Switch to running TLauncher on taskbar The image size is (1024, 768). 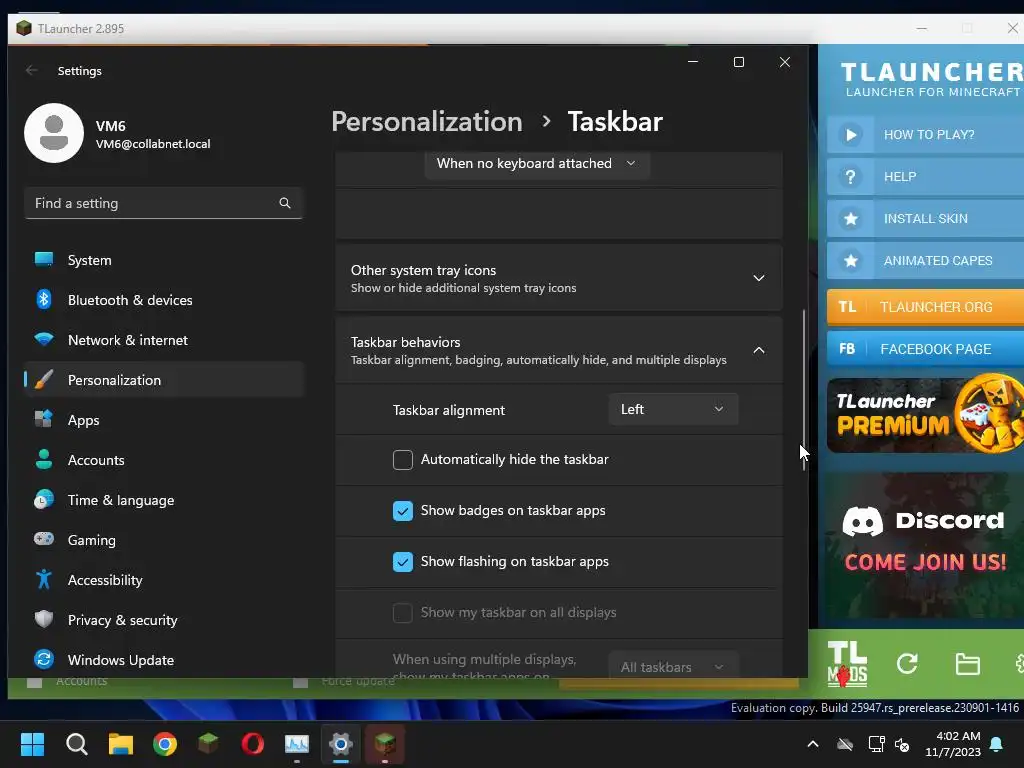coord(385,744)
